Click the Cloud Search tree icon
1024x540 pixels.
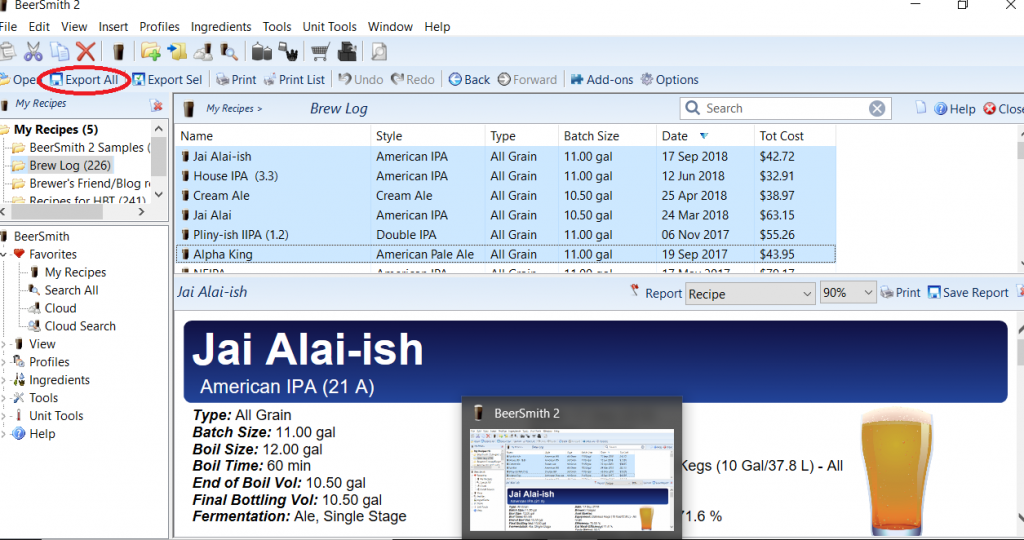pyautogui.click(x=35, y=326)
